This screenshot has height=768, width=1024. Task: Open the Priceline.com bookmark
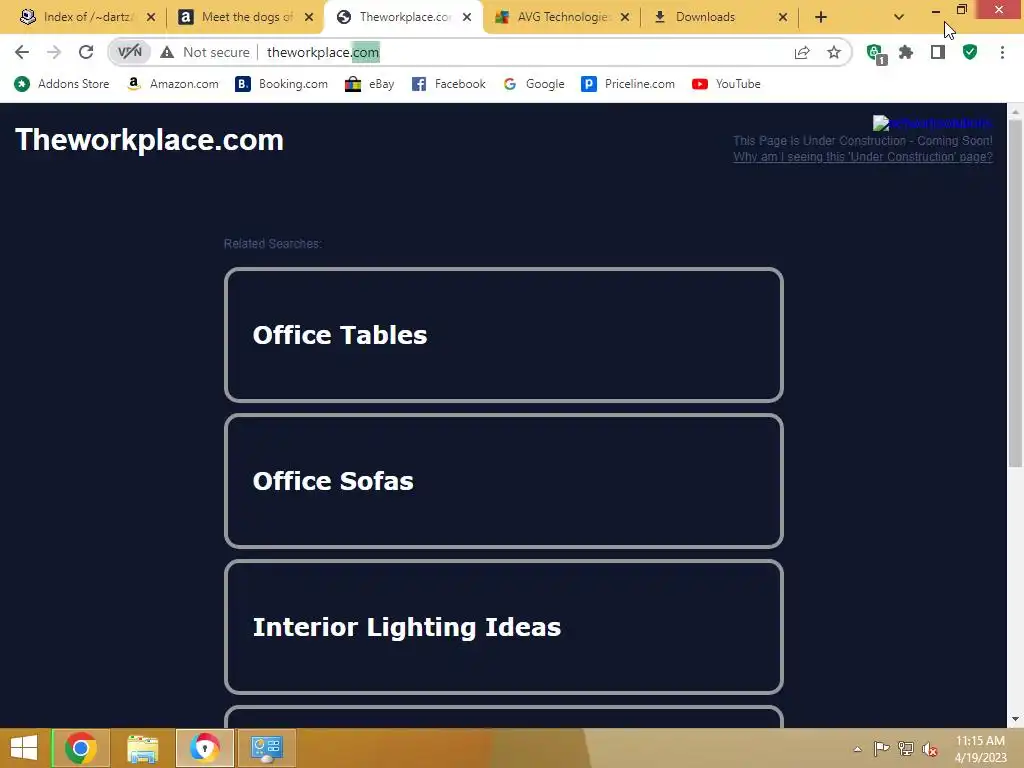[x=628, y=84]
